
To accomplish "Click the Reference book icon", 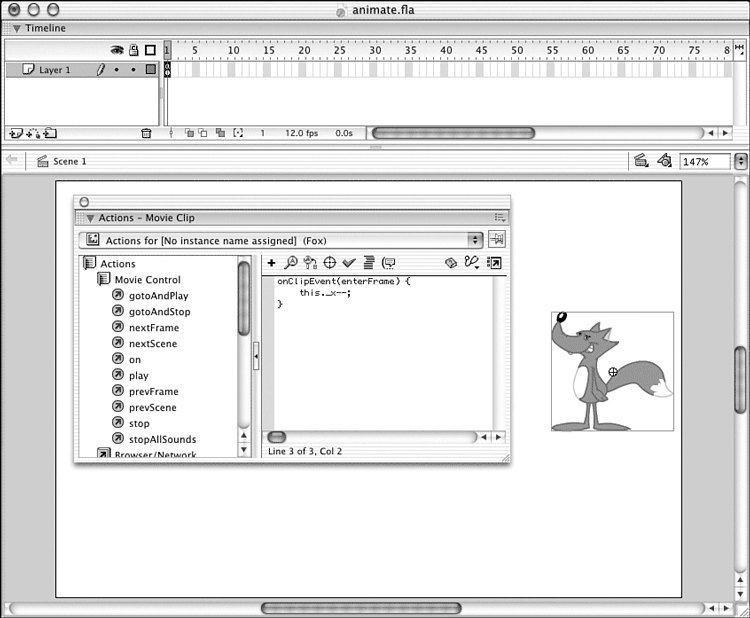I will pyautogui.click(x=451, y=263).
